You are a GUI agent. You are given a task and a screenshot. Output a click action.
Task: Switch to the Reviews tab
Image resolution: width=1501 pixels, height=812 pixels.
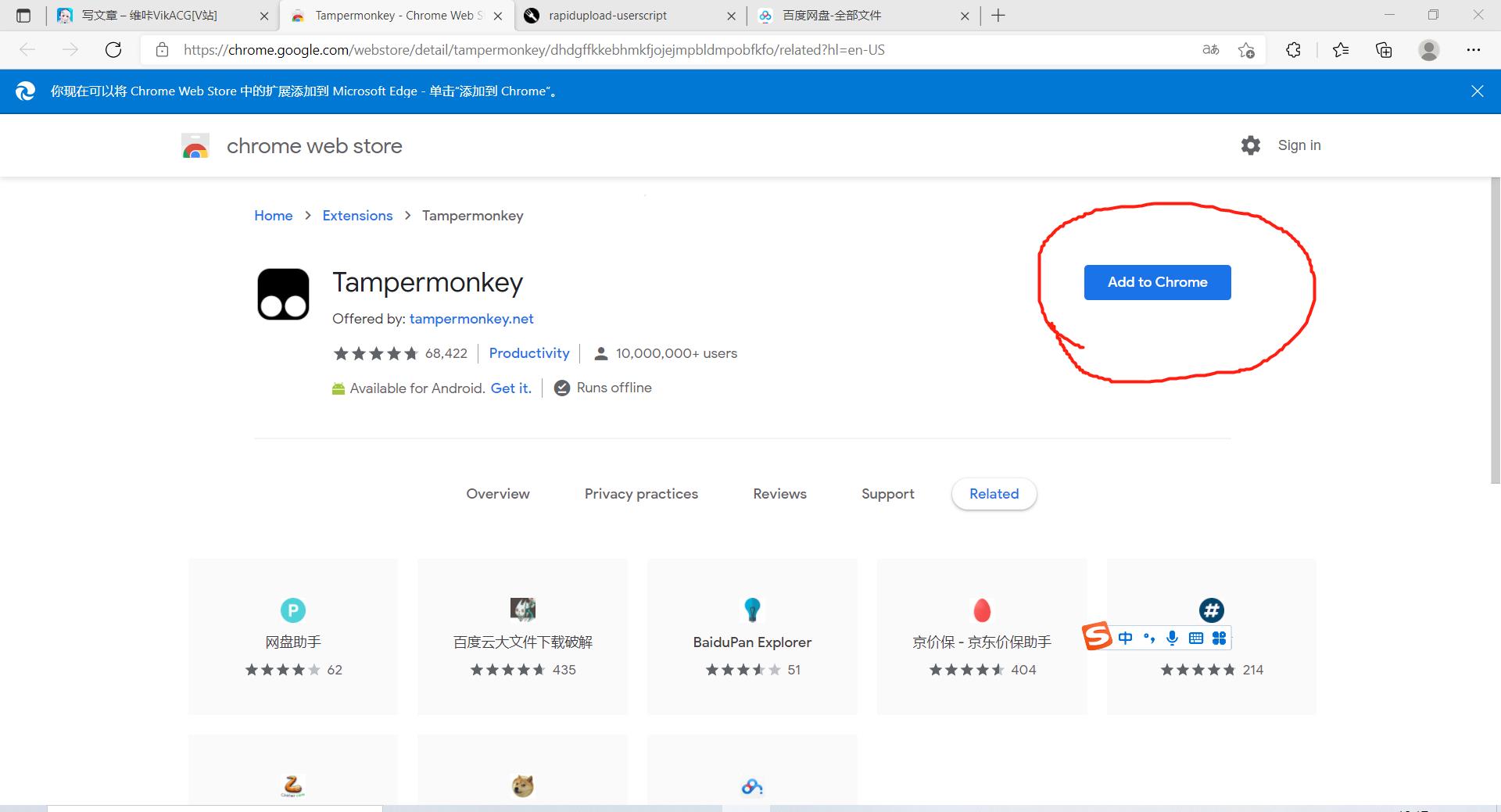pyautogui.click(x=779, y=494)
